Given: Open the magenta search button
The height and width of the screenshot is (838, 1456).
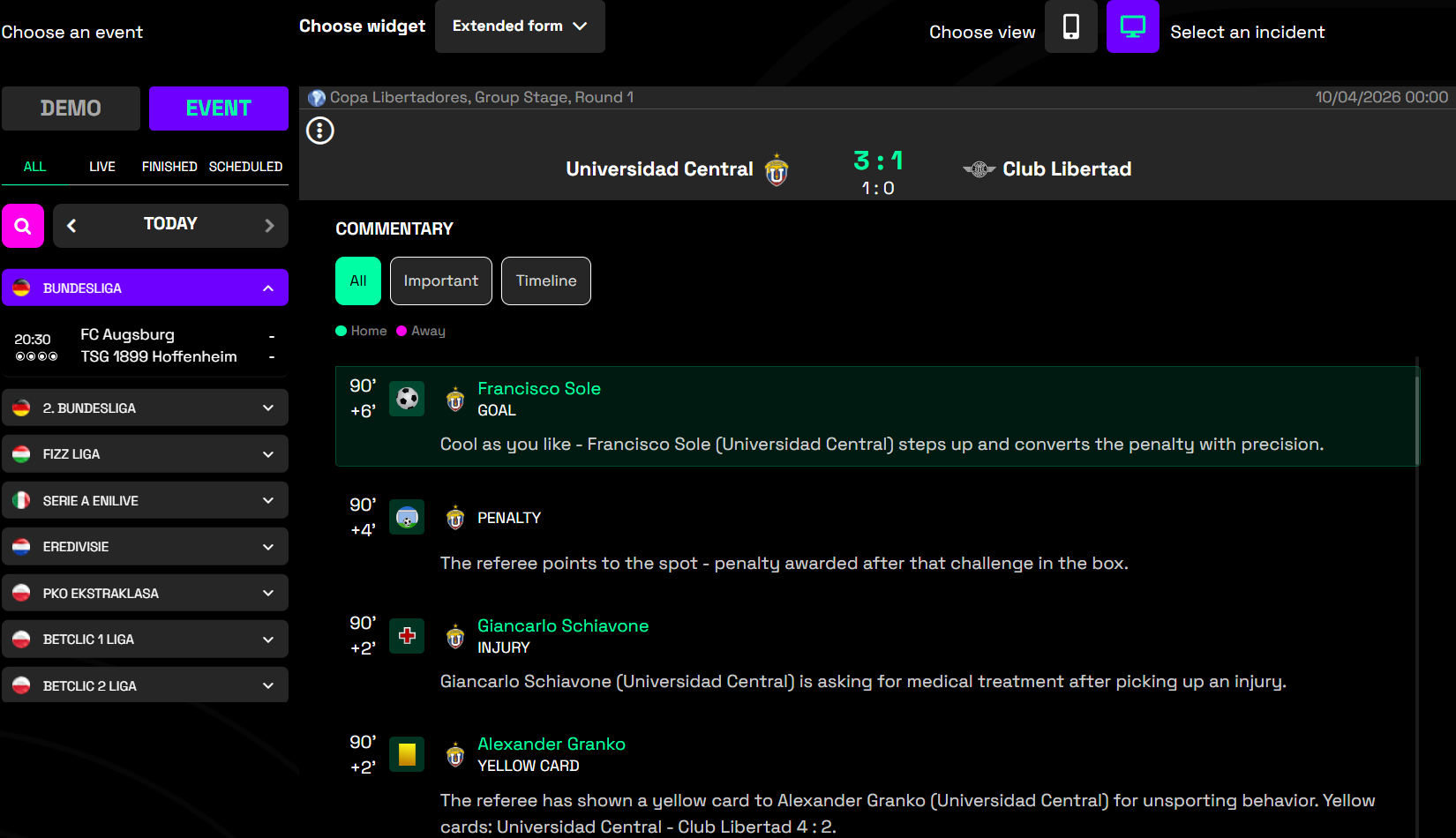Looking at the screenshot, I should 23,226.
